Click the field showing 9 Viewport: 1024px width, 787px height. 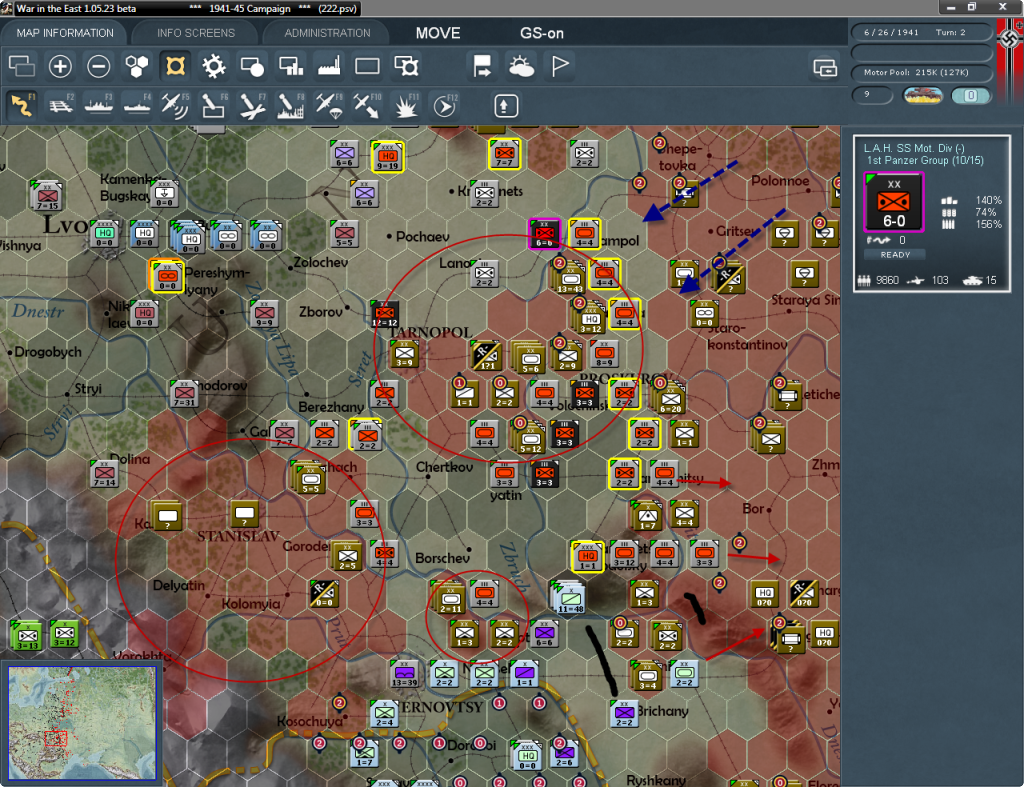coord(872,95)
